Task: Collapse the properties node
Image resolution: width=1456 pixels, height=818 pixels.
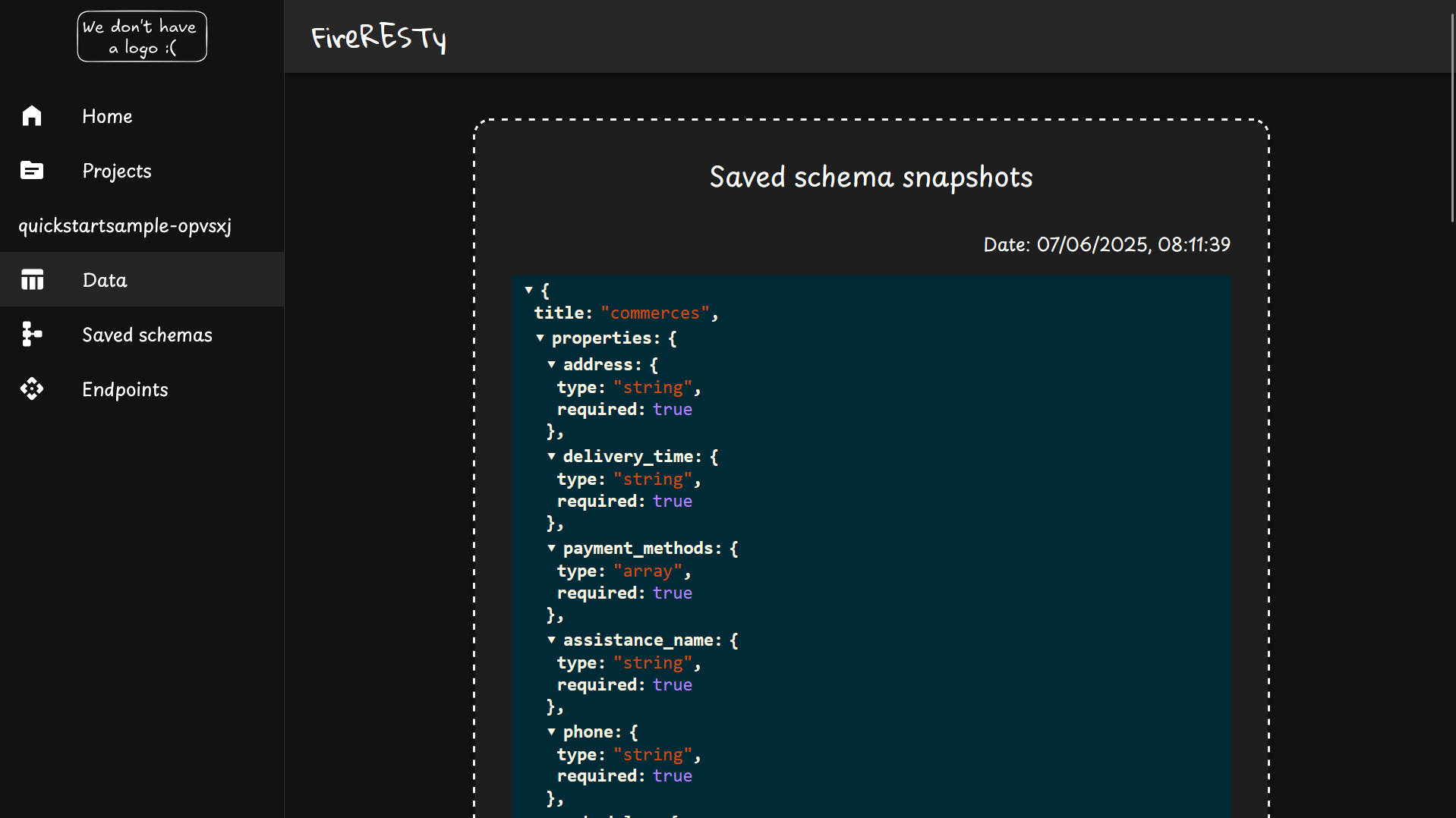Action: (540, 338)
